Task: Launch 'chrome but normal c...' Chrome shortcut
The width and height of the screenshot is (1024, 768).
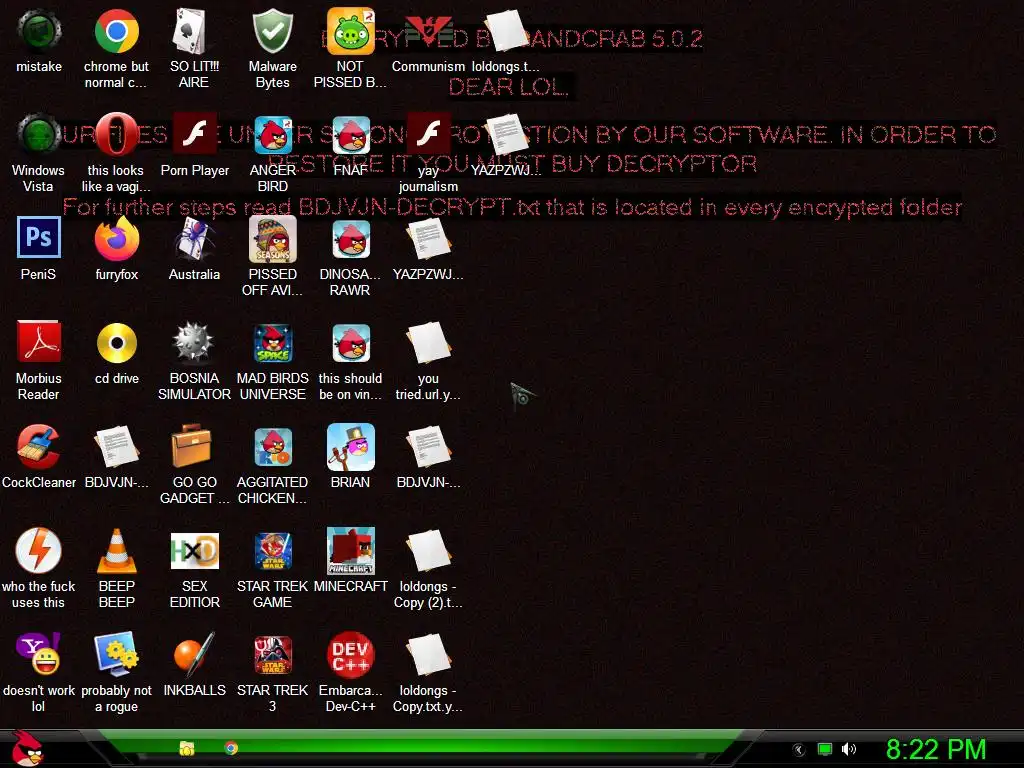Action: (x=116, y=31)
